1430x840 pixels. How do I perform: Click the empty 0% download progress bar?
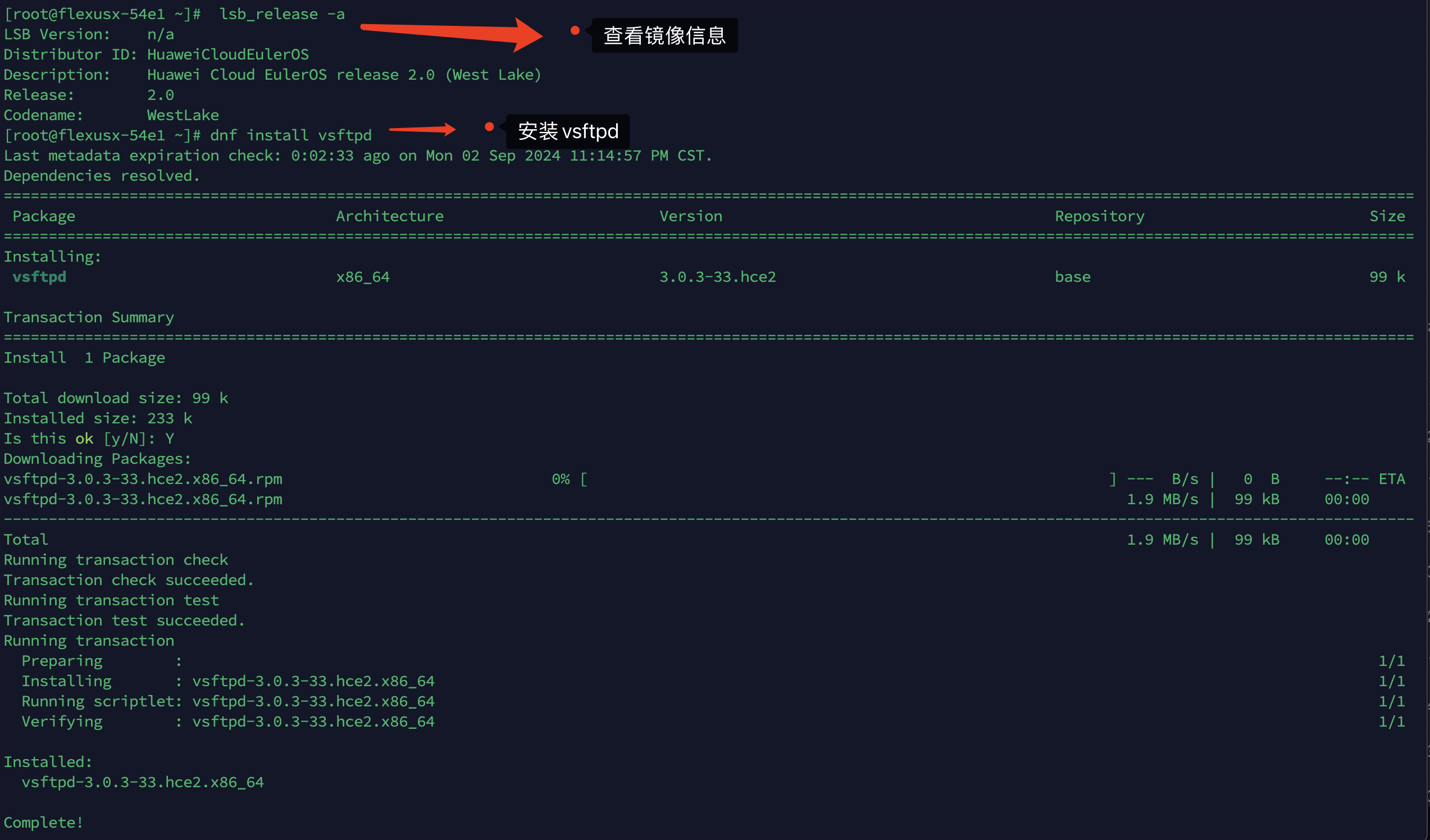pyautogui.click(x=848, y=480)
